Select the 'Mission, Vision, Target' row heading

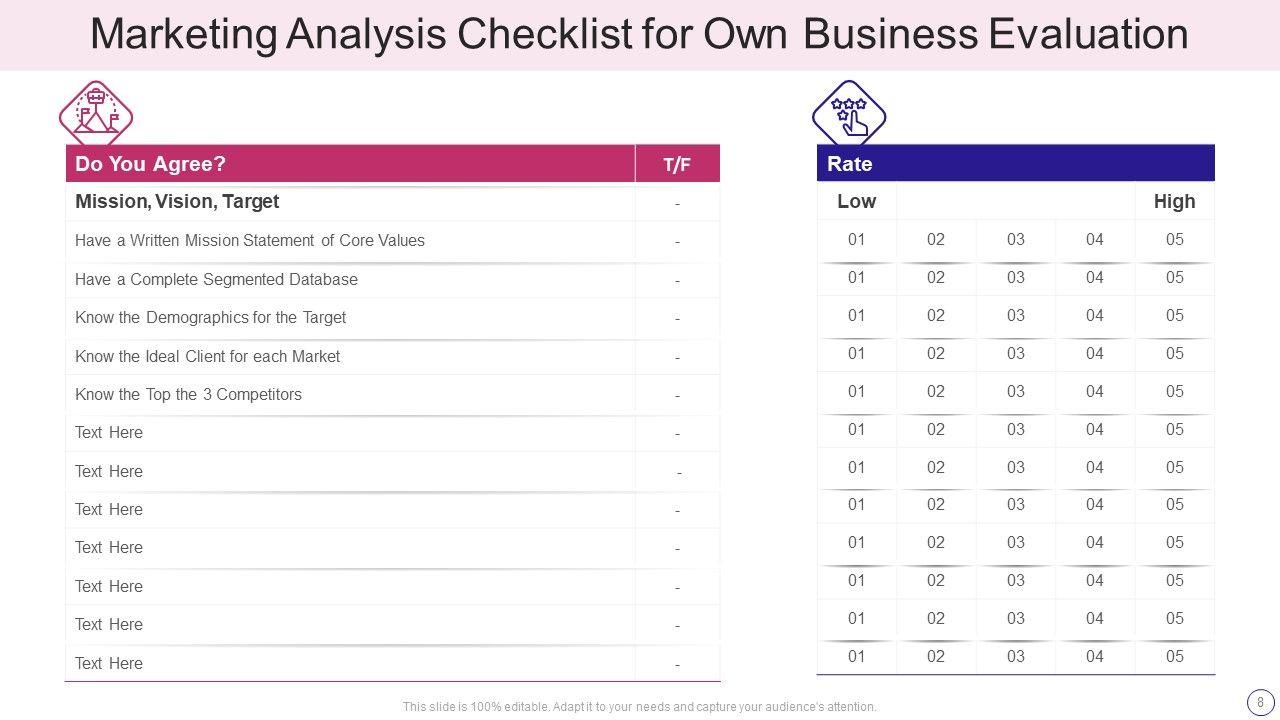(x=177, y=201)
